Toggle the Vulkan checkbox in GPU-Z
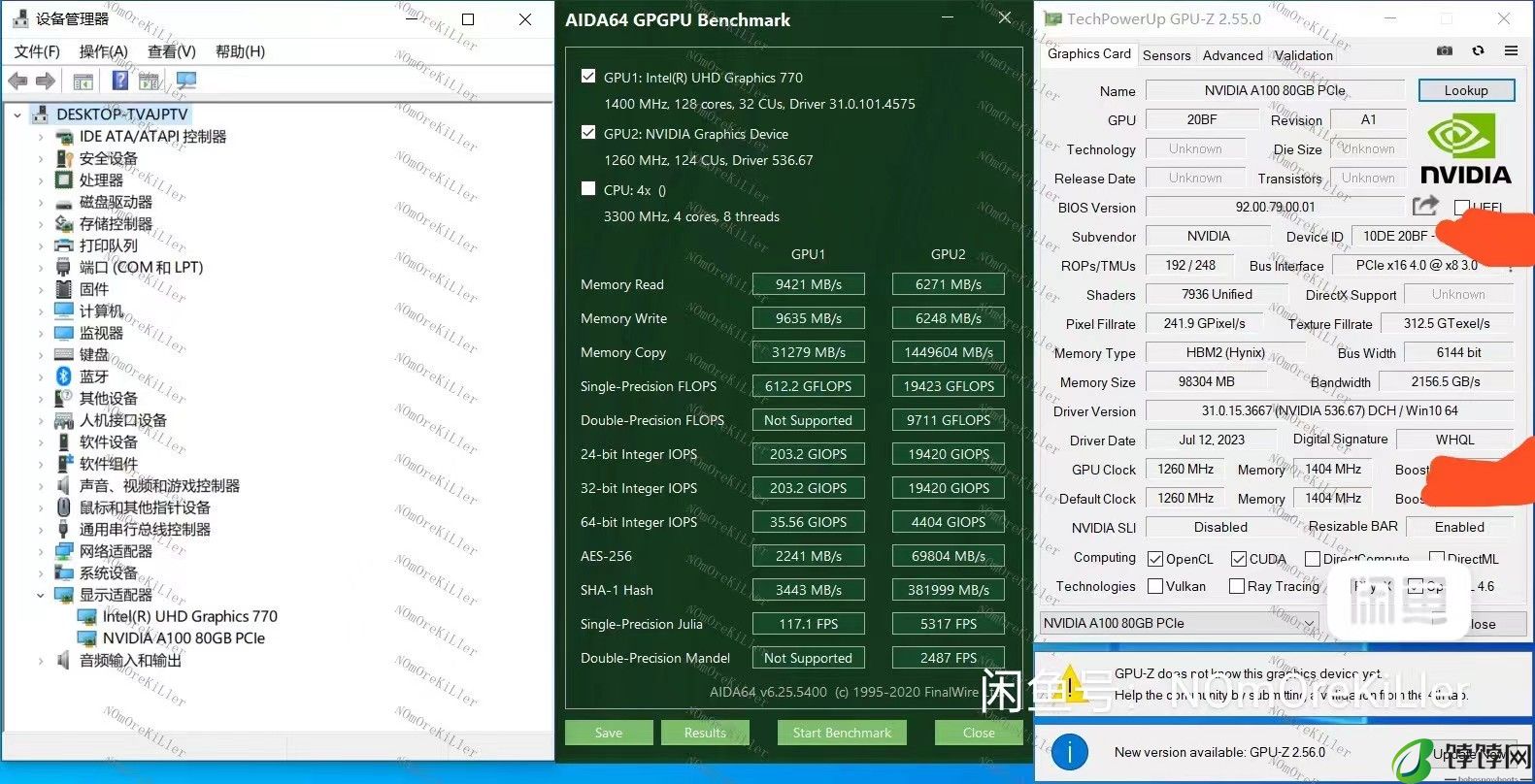The width and height of the screenshot is (1535, 784). 1155,586
